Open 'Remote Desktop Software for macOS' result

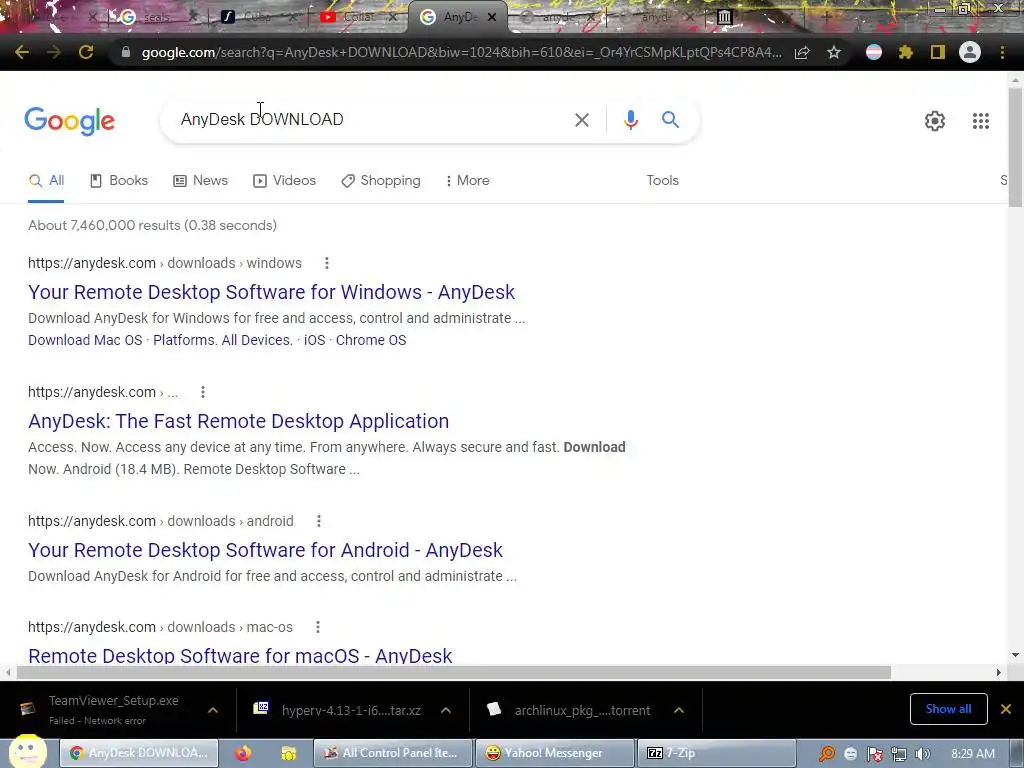tap(240, 655)
